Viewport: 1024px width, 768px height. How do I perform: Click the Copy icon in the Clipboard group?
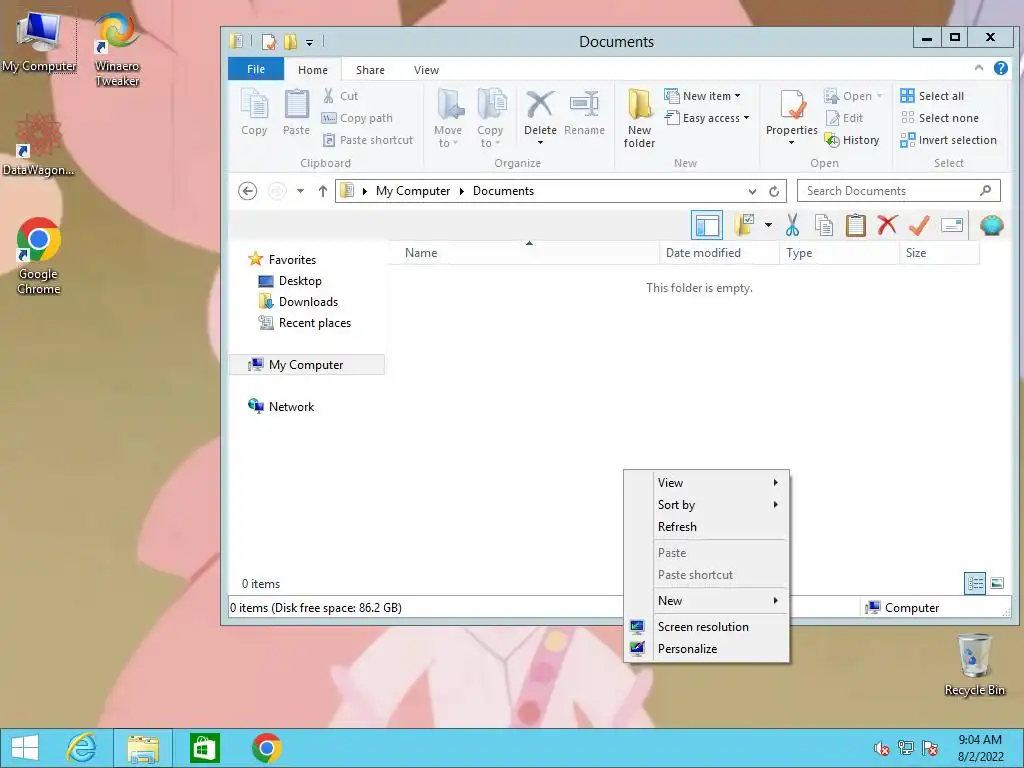pos(254,112)
